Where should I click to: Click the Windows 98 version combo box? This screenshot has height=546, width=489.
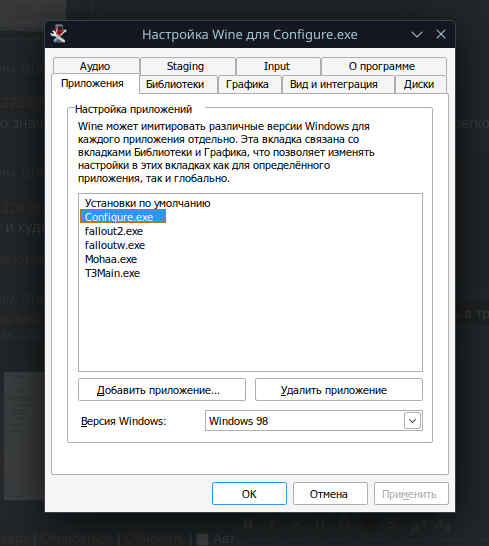pos(314,421)
